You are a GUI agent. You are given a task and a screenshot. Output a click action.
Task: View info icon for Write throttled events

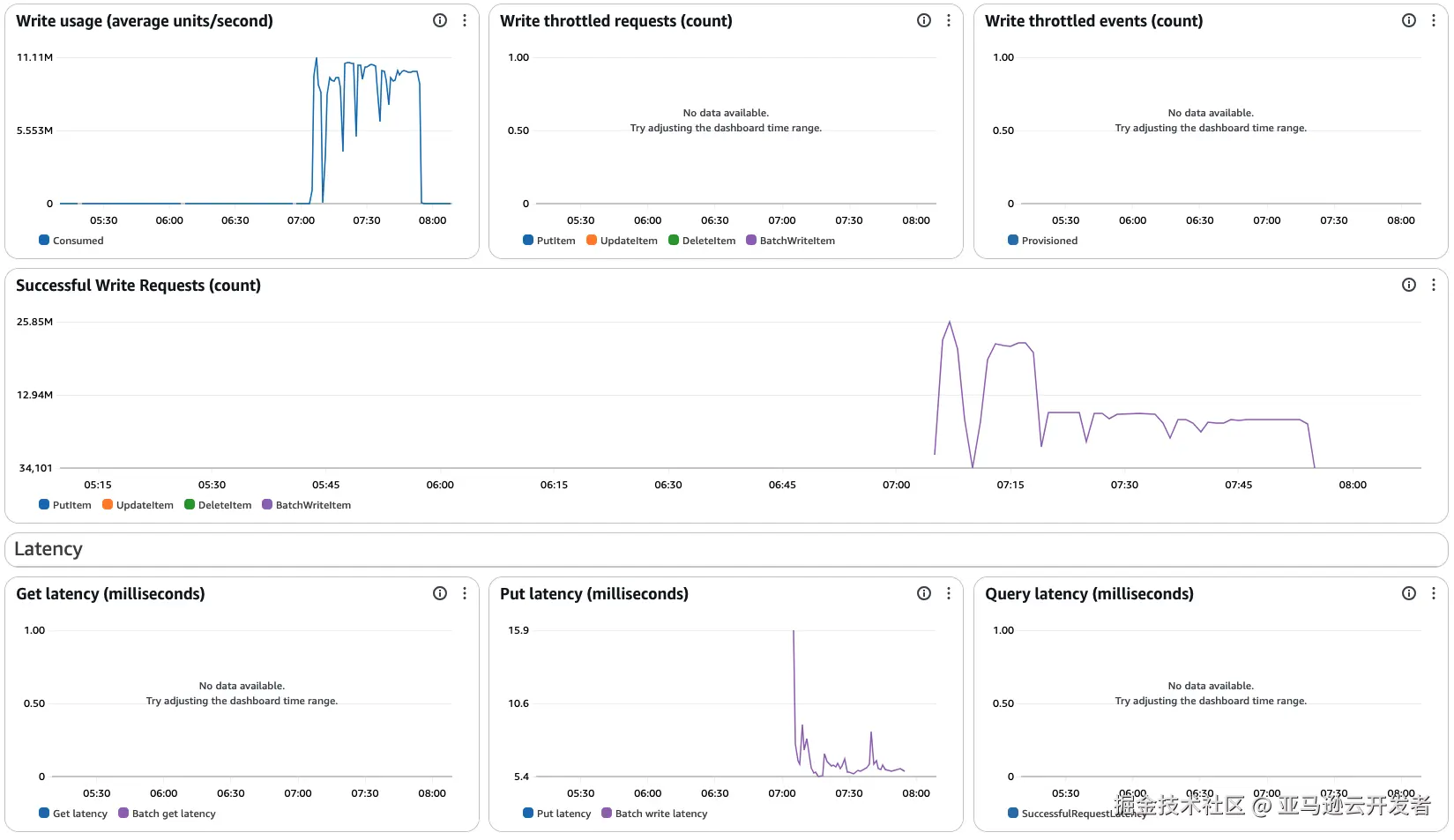1409,20
